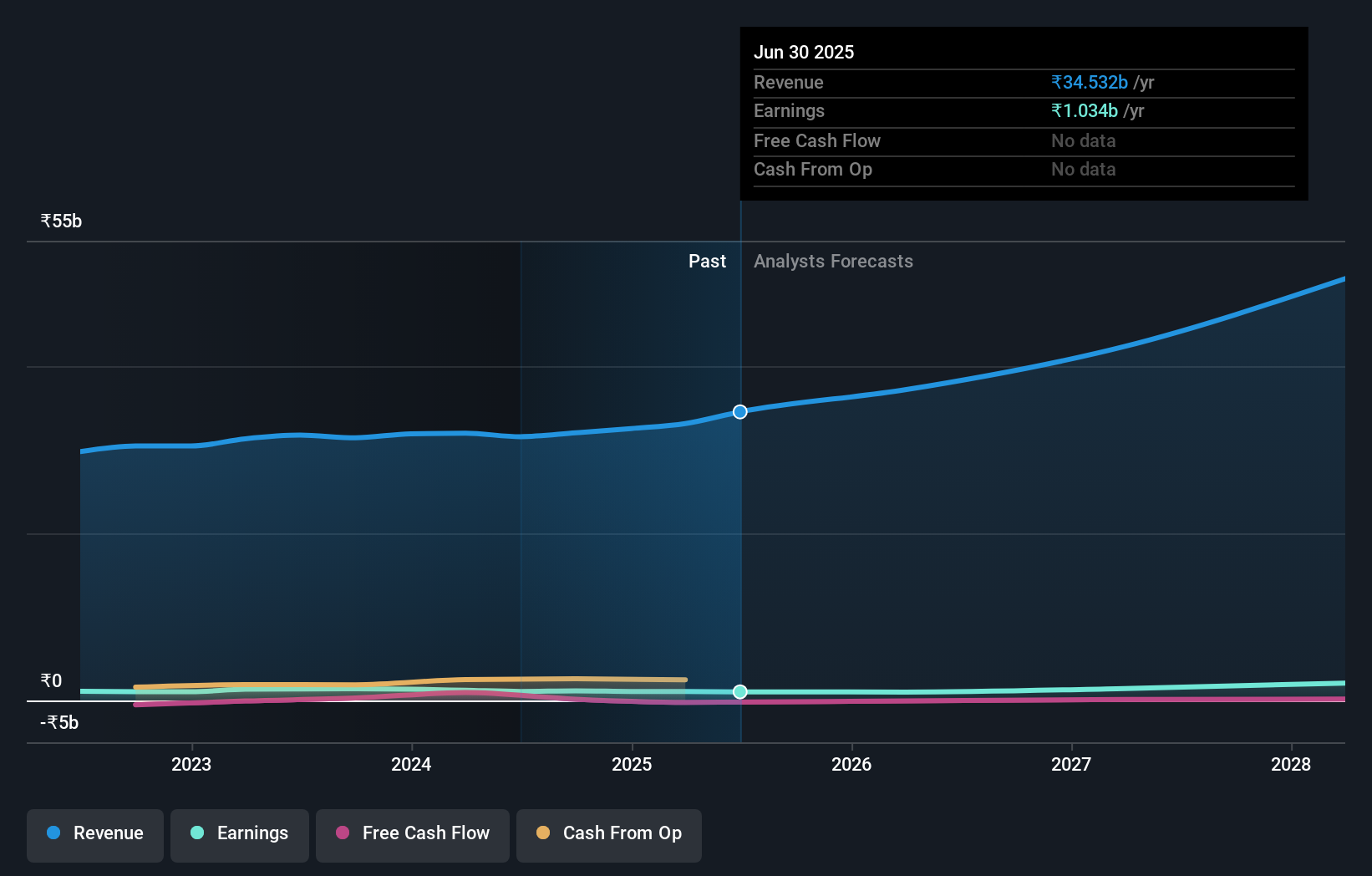Select the Past tab label
1372x876 pixels.
(x=708, y=261)
